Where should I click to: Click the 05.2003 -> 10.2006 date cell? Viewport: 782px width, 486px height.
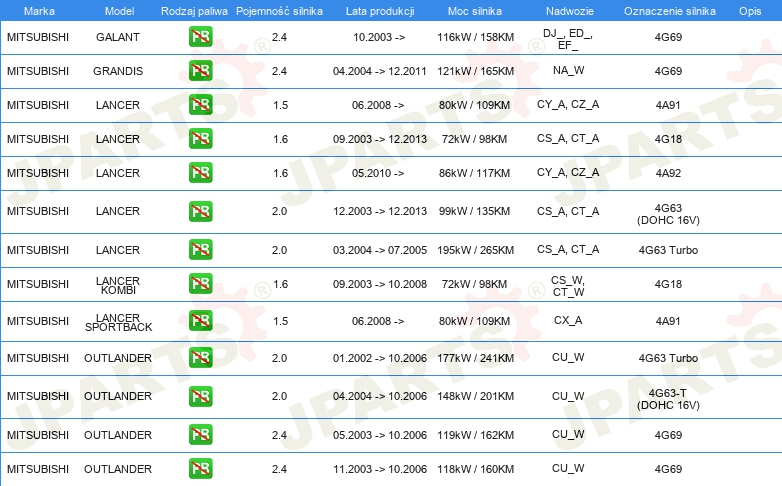point(380,435)
